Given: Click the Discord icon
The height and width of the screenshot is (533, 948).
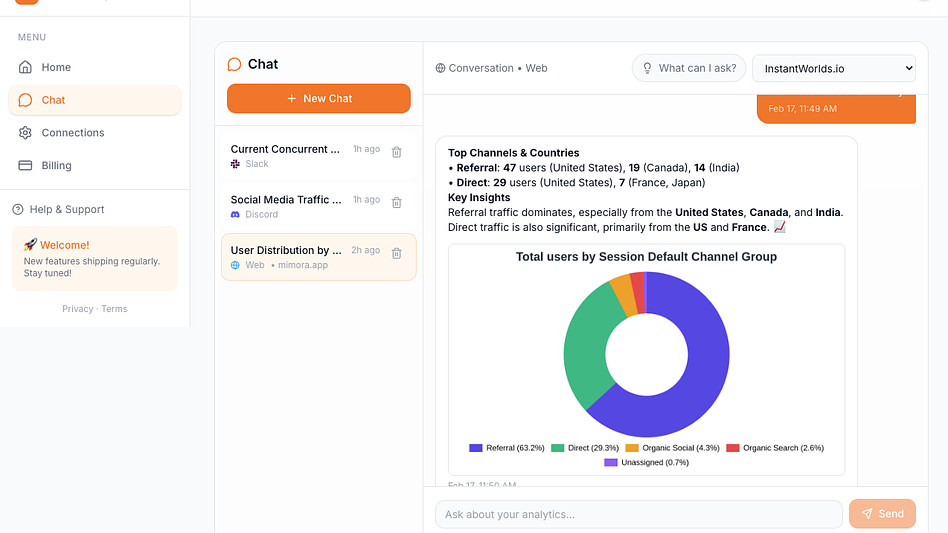Looking at the screenshot, I should (235, 215).
